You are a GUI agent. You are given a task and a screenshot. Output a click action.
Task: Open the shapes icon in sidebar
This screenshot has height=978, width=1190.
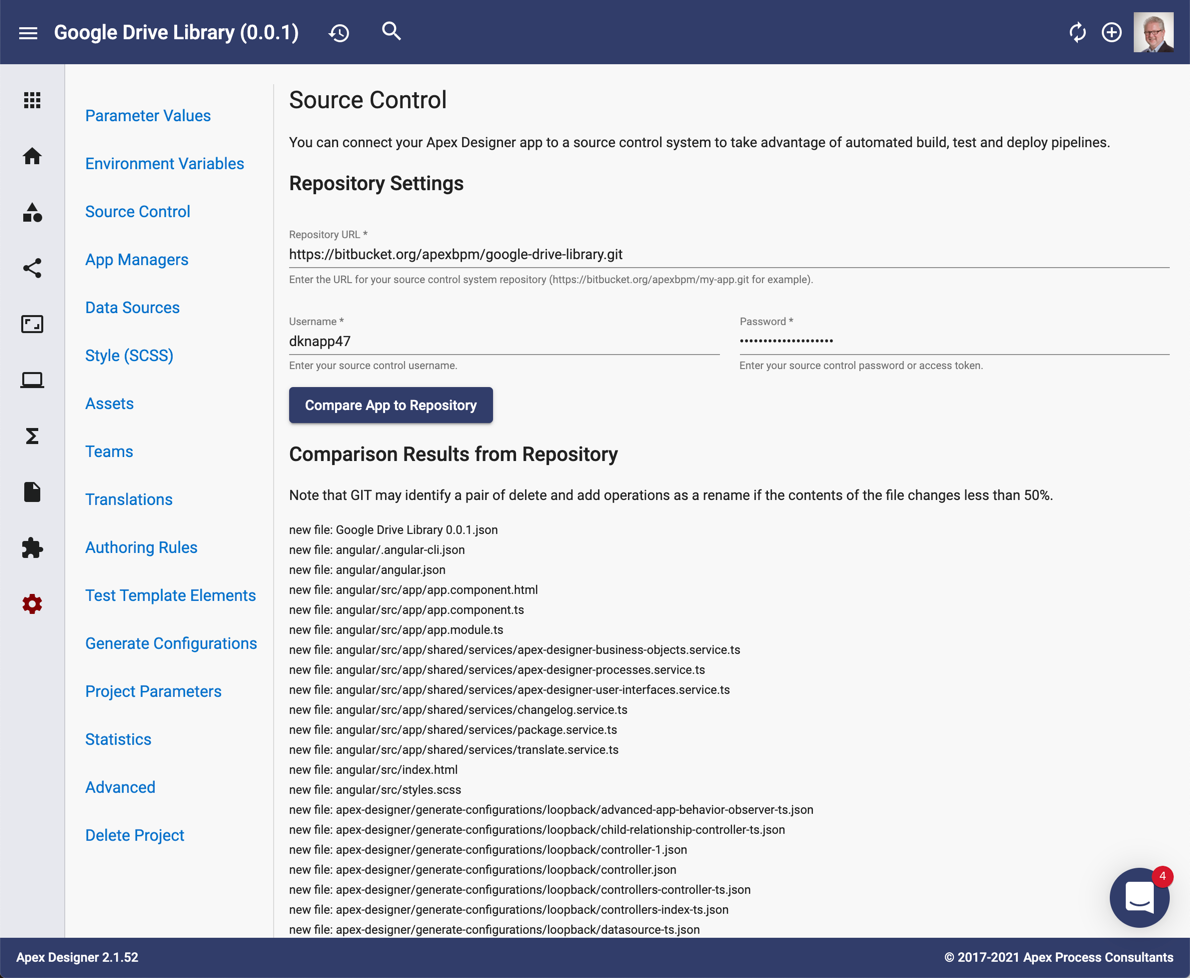click(x=32, y=212)
